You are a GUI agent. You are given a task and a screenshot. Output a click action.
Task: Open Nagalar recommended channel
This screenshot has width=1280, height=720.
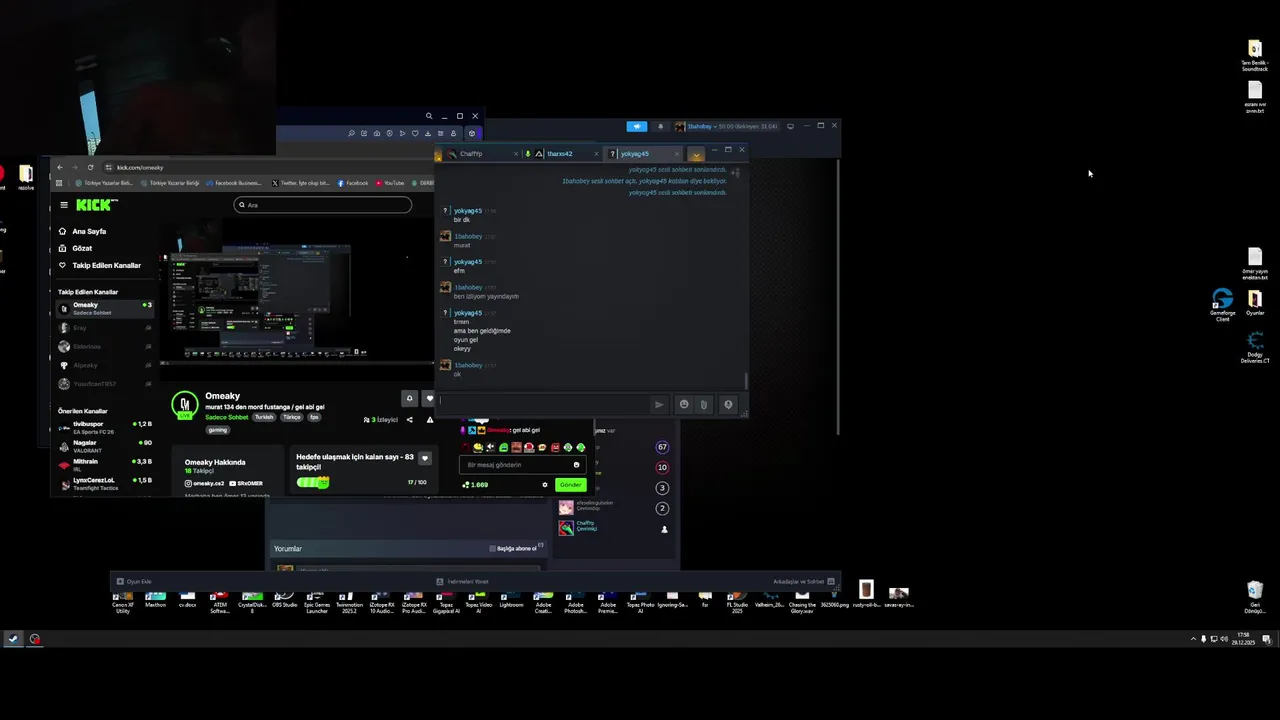click(x=105, y=445)
